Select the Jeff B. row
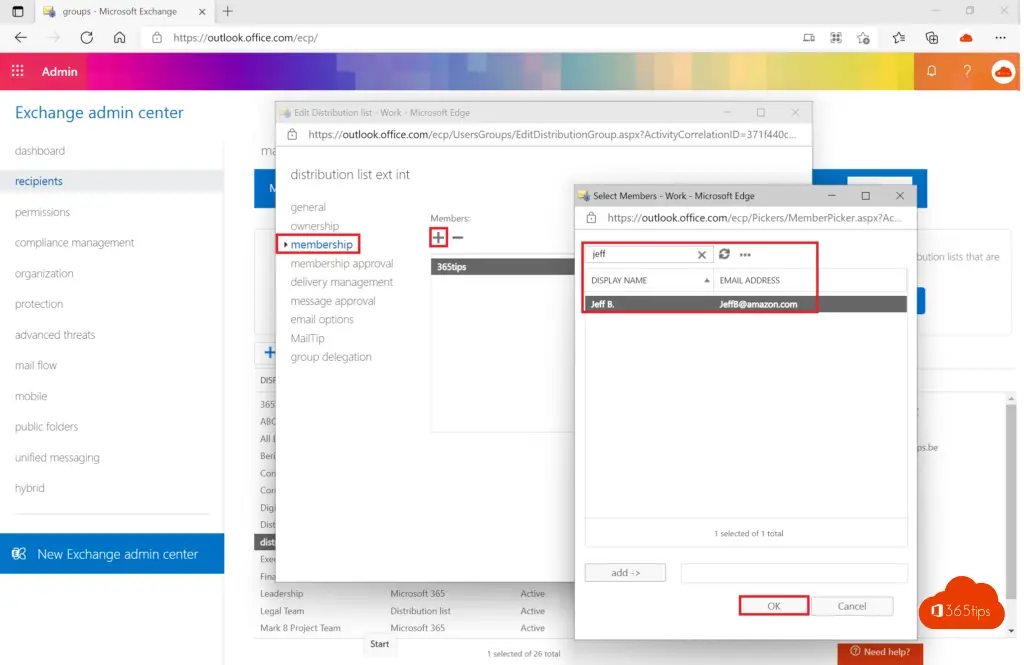 click(745, 304)
